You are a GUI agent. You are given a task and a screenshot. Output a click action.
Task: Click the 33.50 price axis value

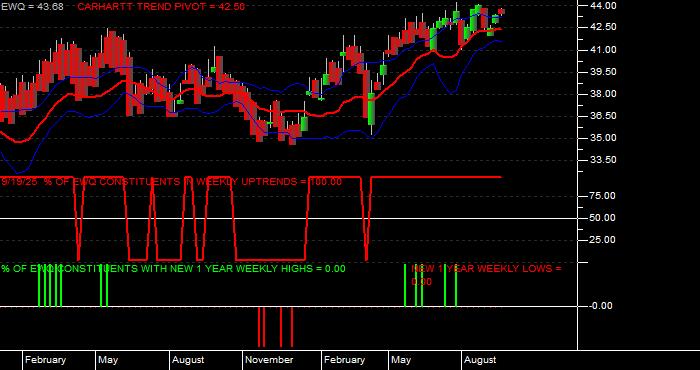click(x=604, y=159)
